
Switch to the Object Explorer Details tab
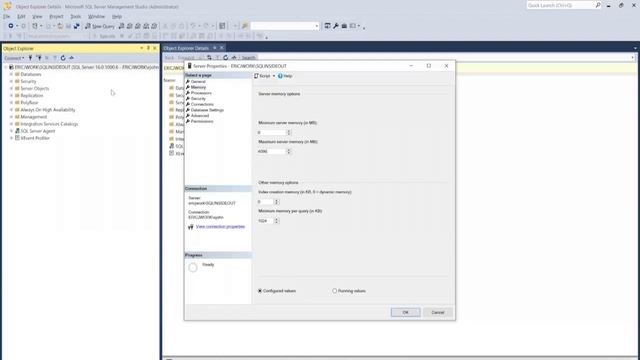[186, 48]
